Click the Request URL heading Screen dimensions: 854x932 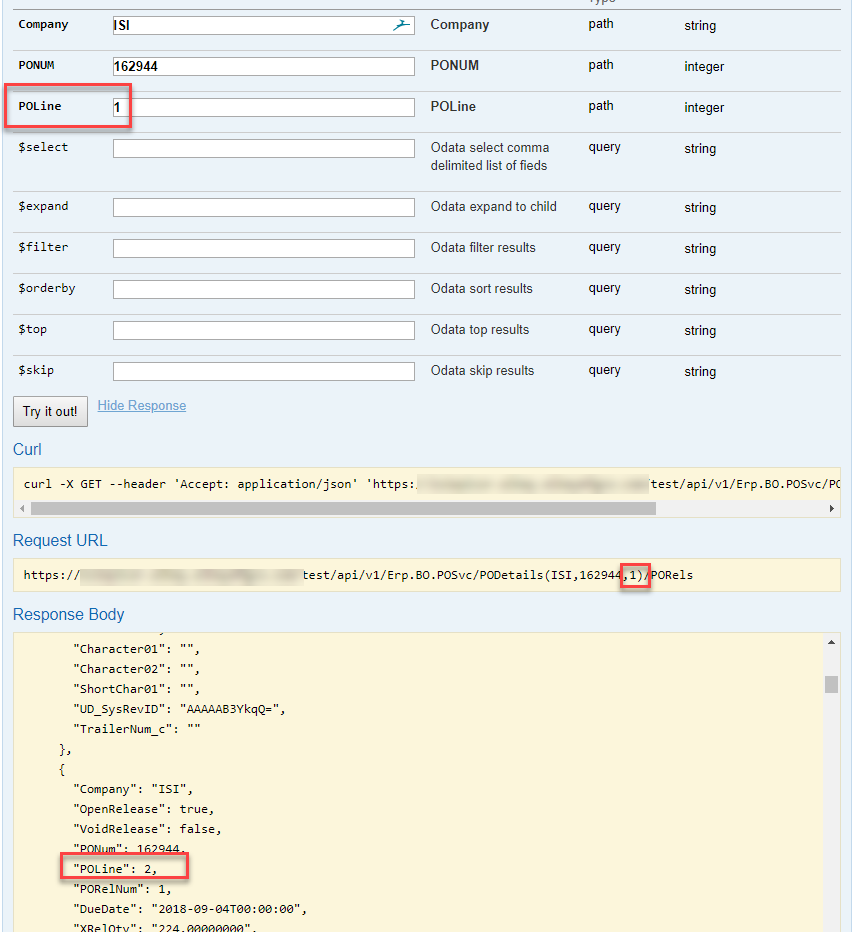(60, 540)
